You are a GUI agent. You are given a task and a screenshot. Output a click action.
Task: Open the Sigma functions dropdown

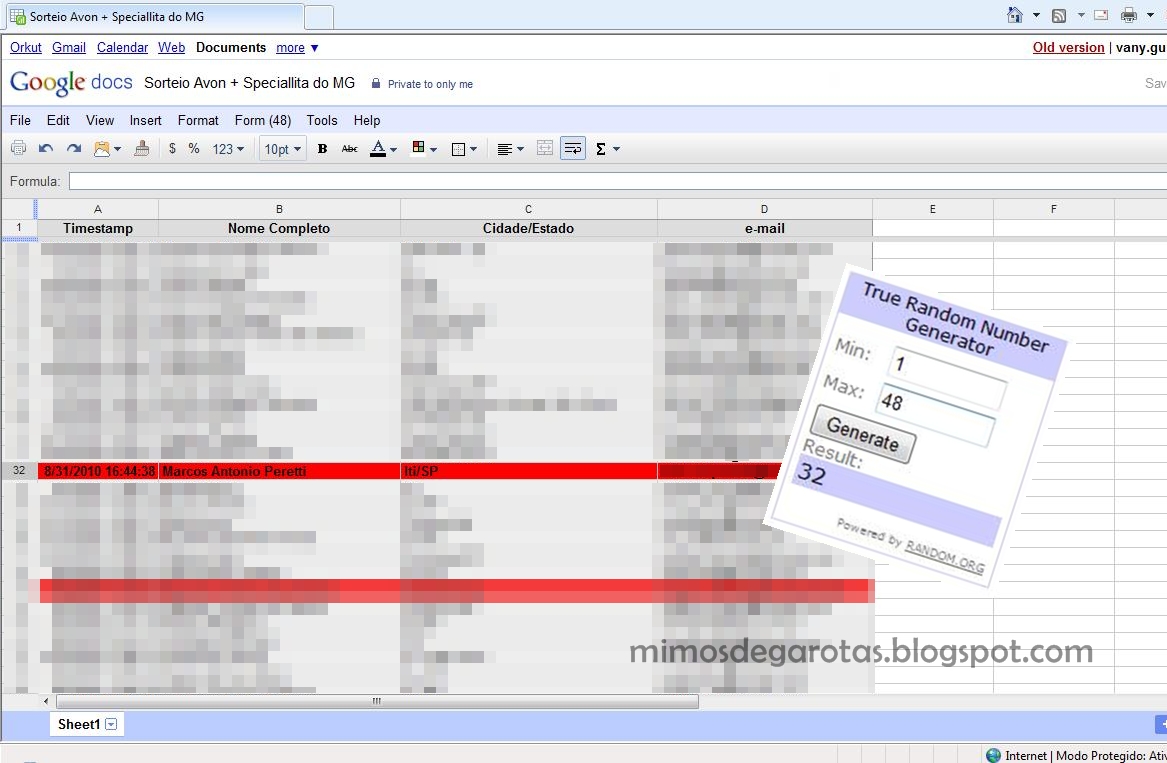[607, 149]
